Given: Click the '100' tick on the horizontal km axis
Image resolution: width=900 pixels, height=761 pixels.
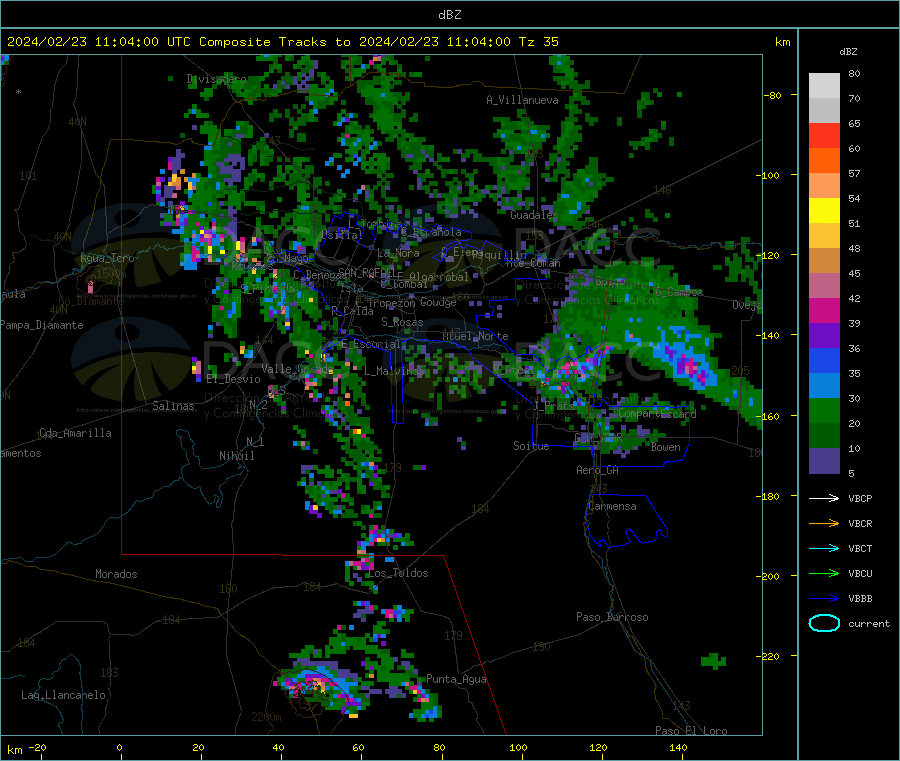Looking at the screenshot, I should (x=518, y=747).
